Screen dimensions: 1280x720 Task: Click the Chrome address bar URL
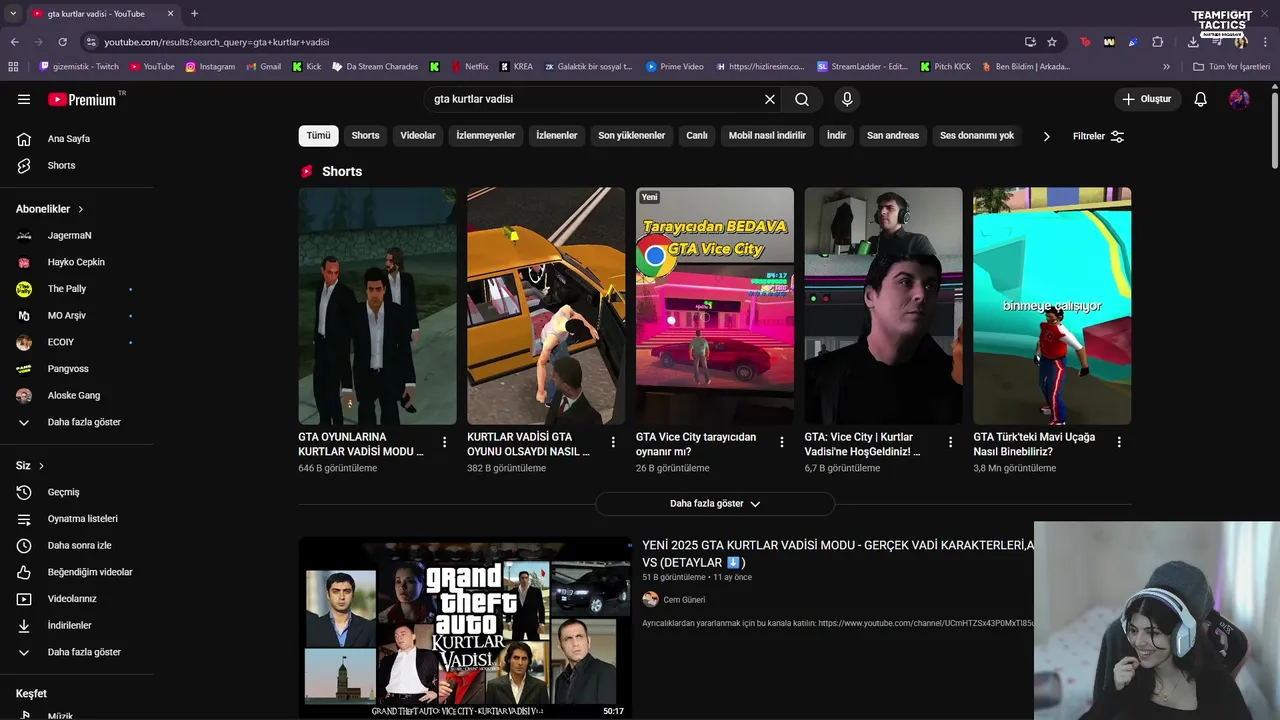pos(216,42)
